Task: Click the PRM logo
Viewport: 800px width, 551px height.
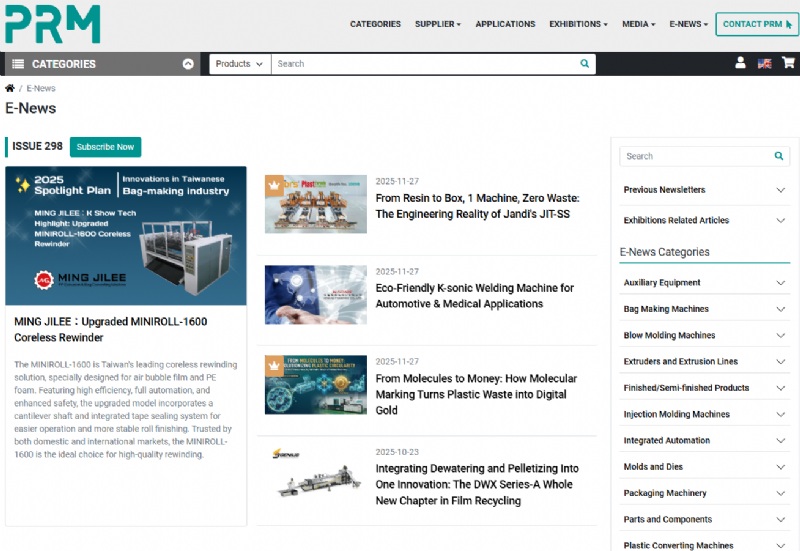Action: [52, 23]
